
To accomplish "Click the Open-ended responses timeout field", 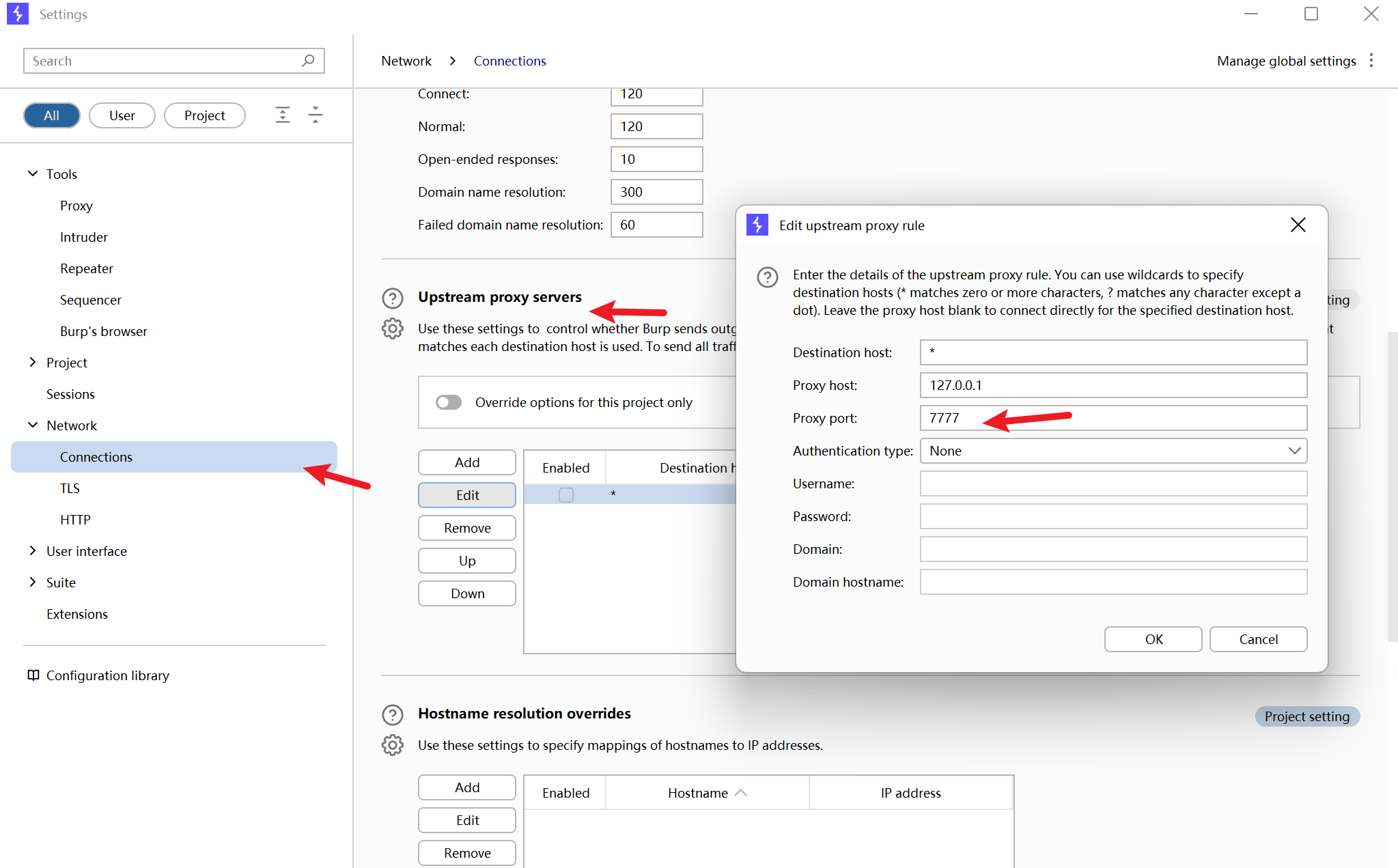I will coord(656,159).
